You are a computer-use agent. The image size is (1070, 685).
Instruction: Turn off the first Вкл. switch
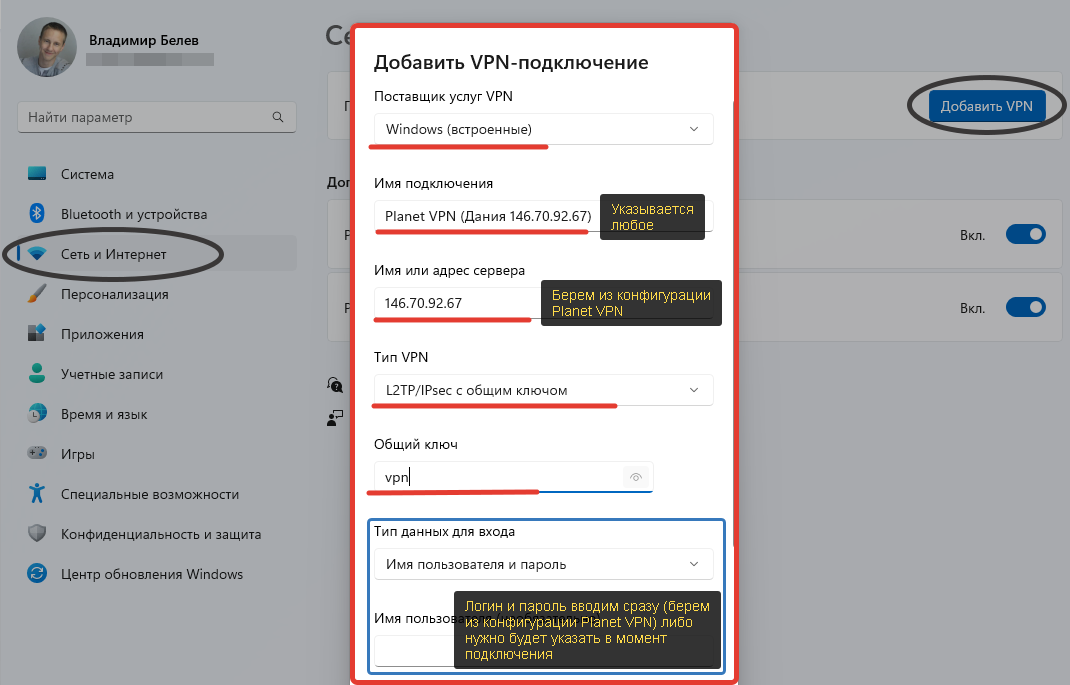[1026, 235]
